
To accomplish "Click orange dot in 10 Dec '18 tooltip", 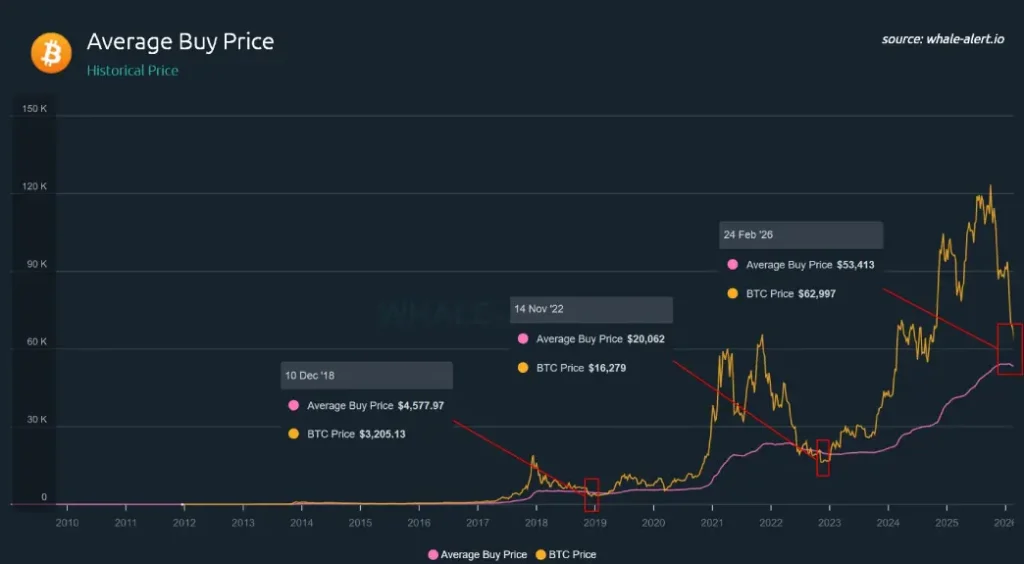I will (x=293, y=434).
